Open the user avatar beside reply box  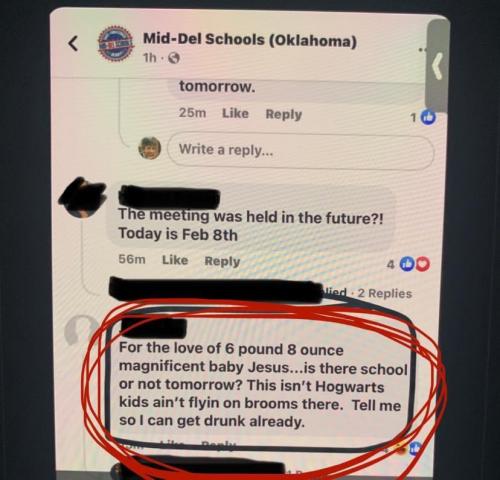coord(150,148)
